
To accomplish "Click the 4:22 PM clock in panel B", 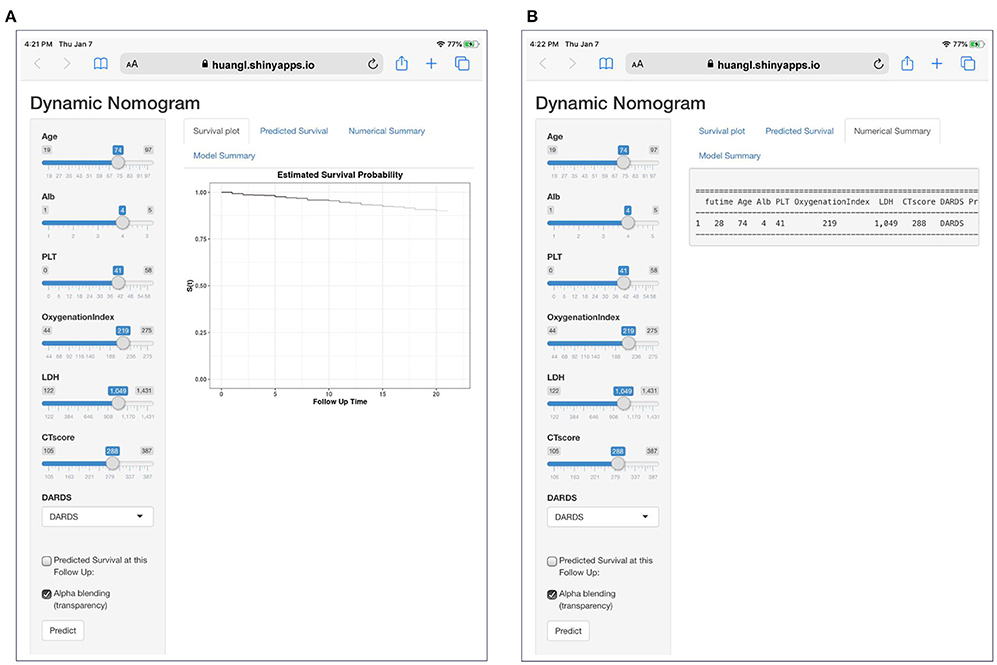I will tap(544, 44).
